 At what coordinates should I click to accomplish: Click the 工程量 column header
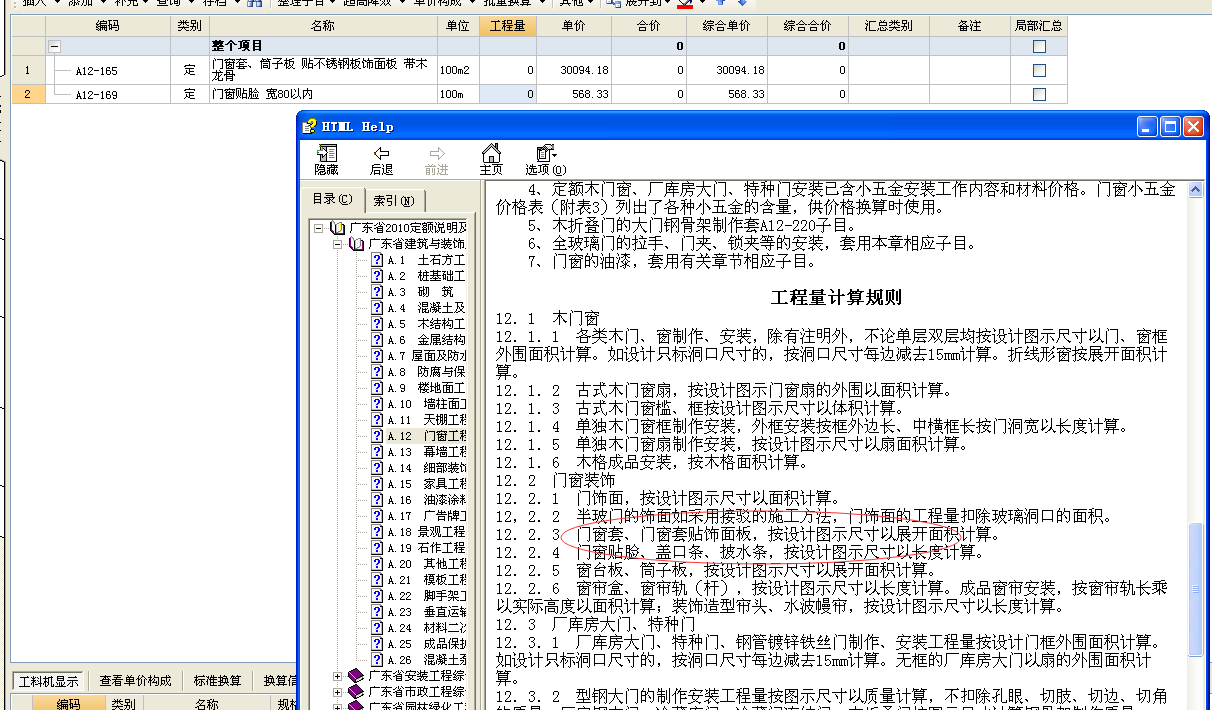click(508, 26)
